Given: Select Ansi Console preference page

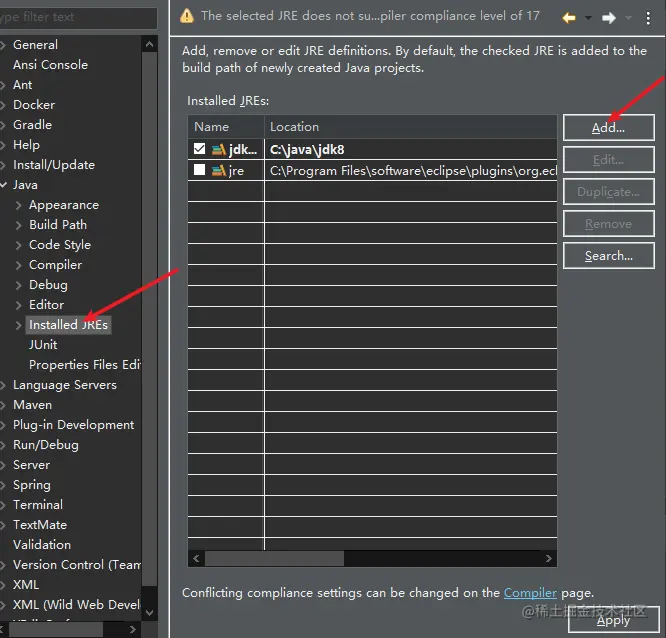Looking at the screenshot, I should click(50, 65).
